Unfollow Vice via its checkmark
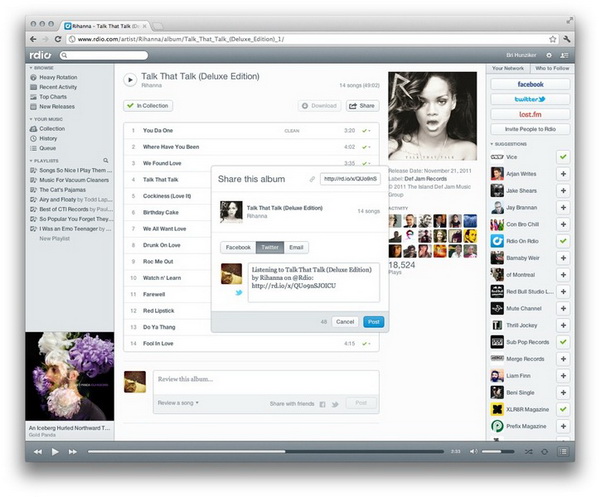This screenshot has width=600, height=497. pyautogui.click(x=563, y=157)
